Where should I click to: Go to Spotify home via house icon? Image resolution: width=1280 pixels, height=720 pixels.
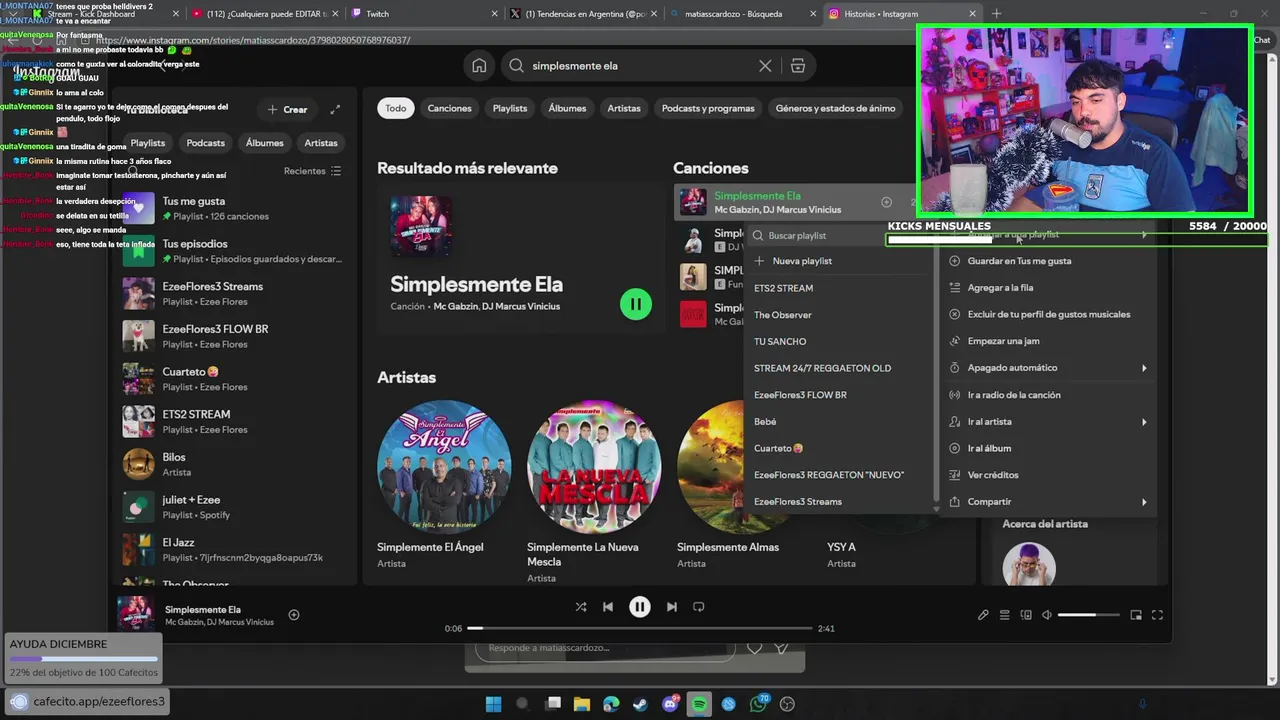tap(479, 66)
